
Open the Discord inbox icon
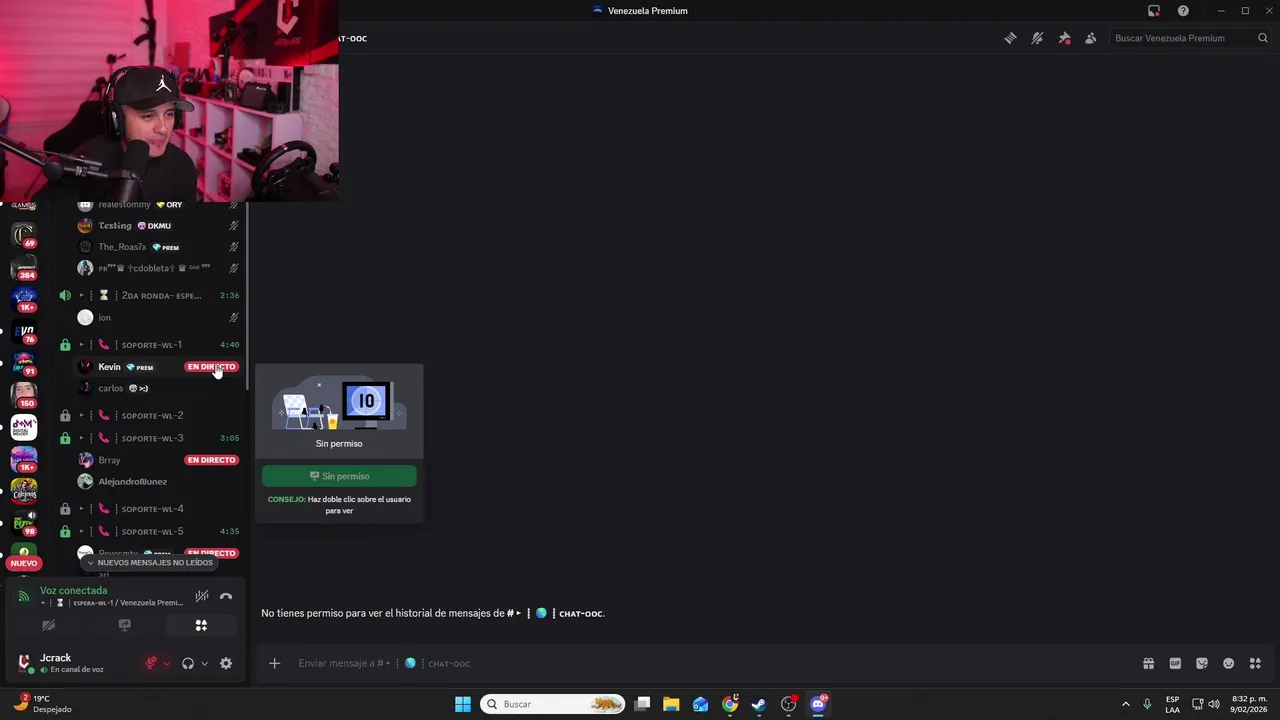click(x=1154, y=11)
